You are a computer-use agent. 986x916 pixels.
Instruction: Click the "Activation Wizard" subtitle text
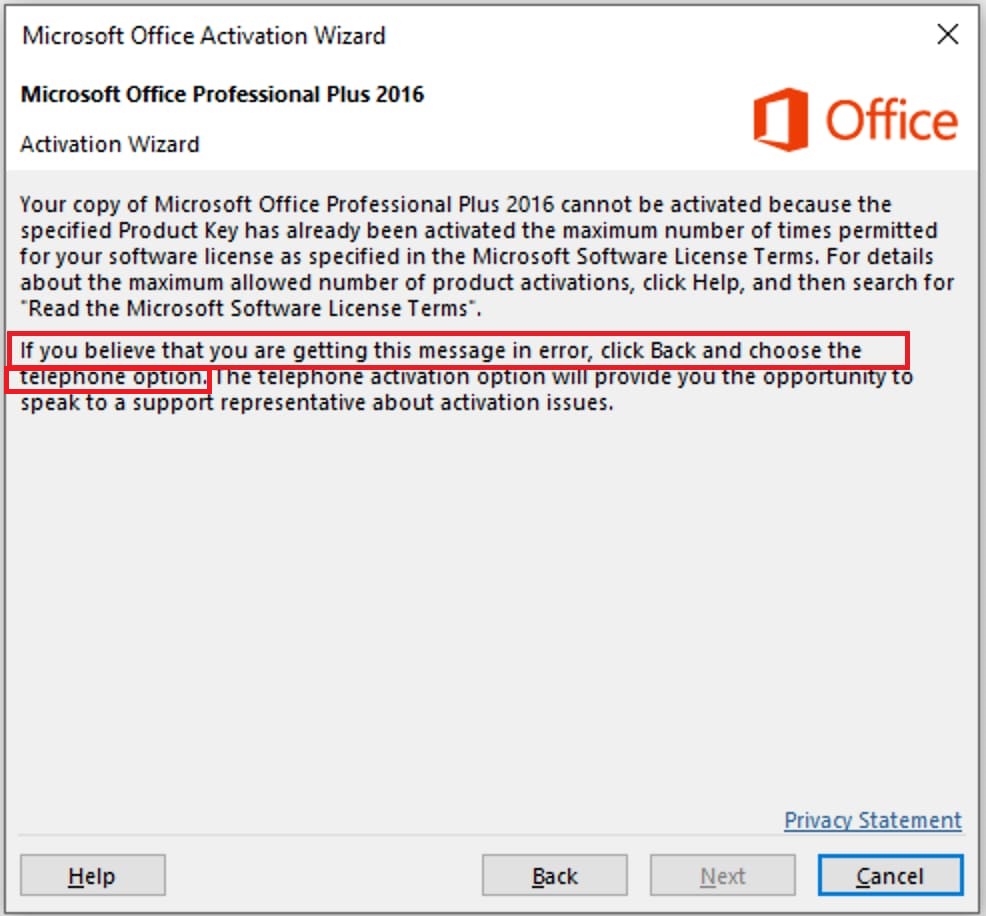pyautogui.click(x=110, y=144)
